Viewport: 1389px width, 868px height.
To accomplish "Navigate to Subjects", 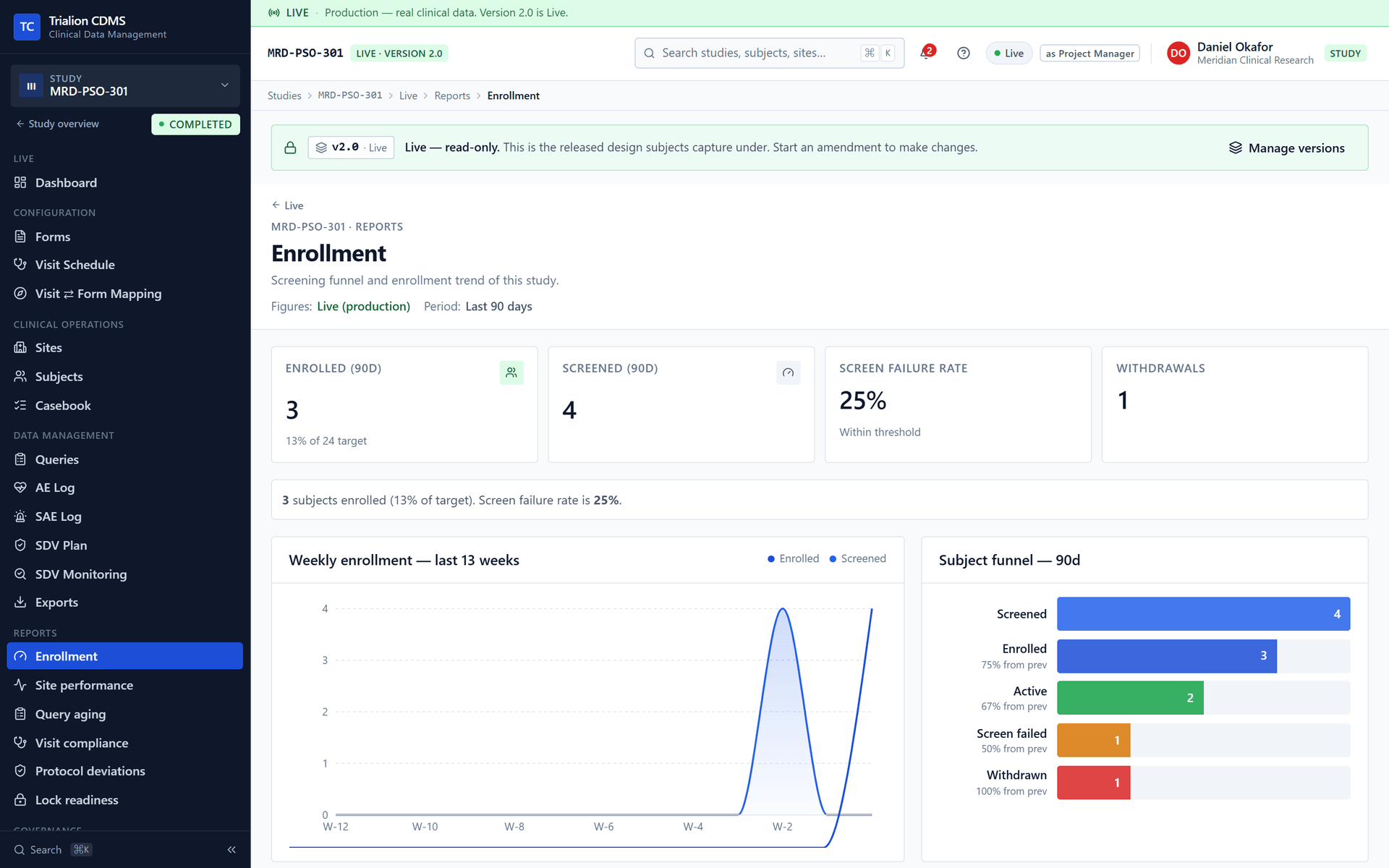I will tap(125, 377).
